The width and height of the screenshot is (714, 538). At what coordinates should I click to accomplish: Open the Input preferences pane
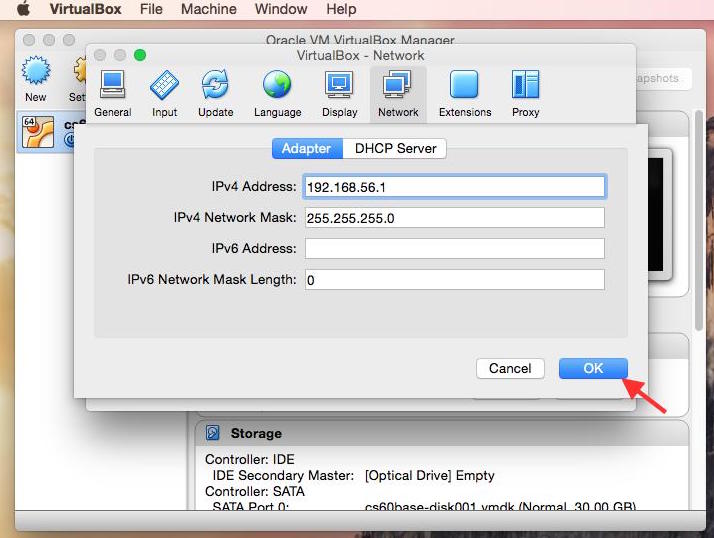[164, 94]
